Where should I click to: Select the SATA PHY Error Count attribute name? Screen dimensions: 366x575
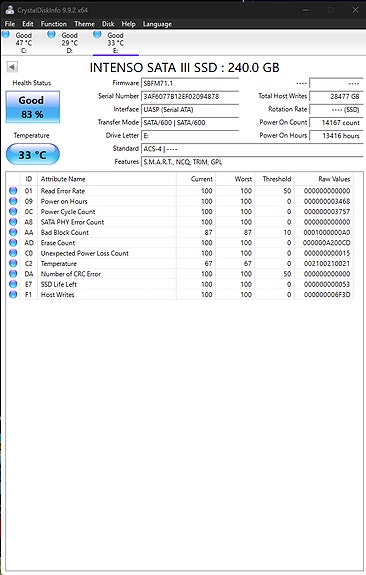click(x=72, y=222)
